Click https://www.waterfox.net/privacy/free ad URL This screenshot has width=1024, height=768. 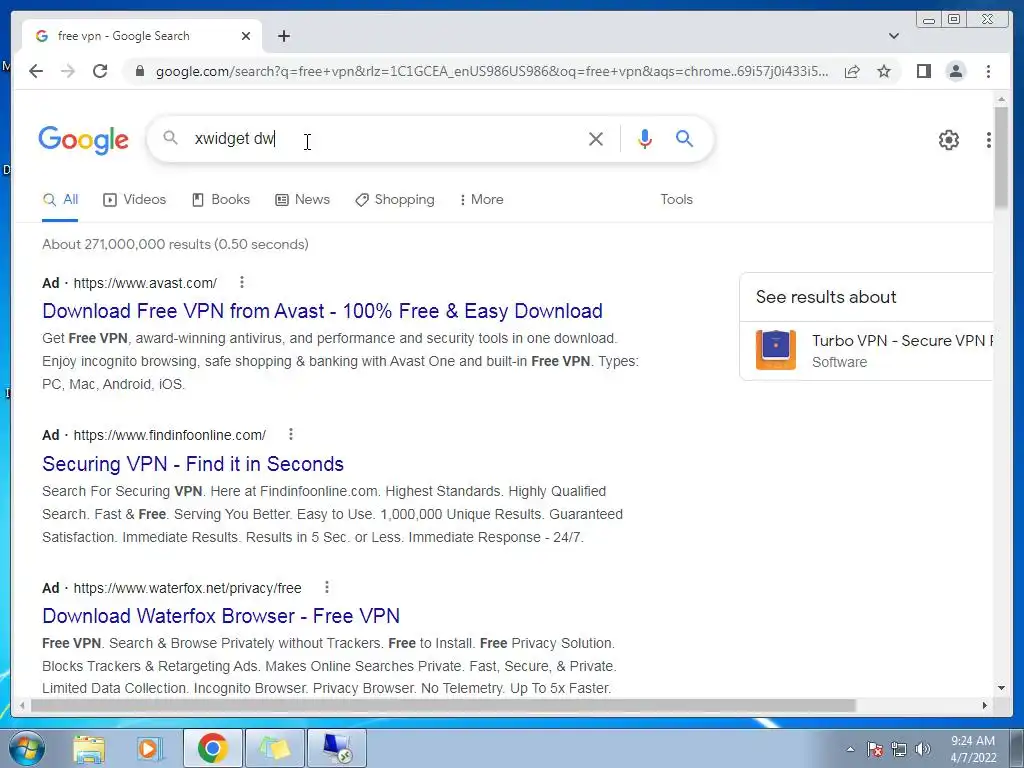click(187, 588)
